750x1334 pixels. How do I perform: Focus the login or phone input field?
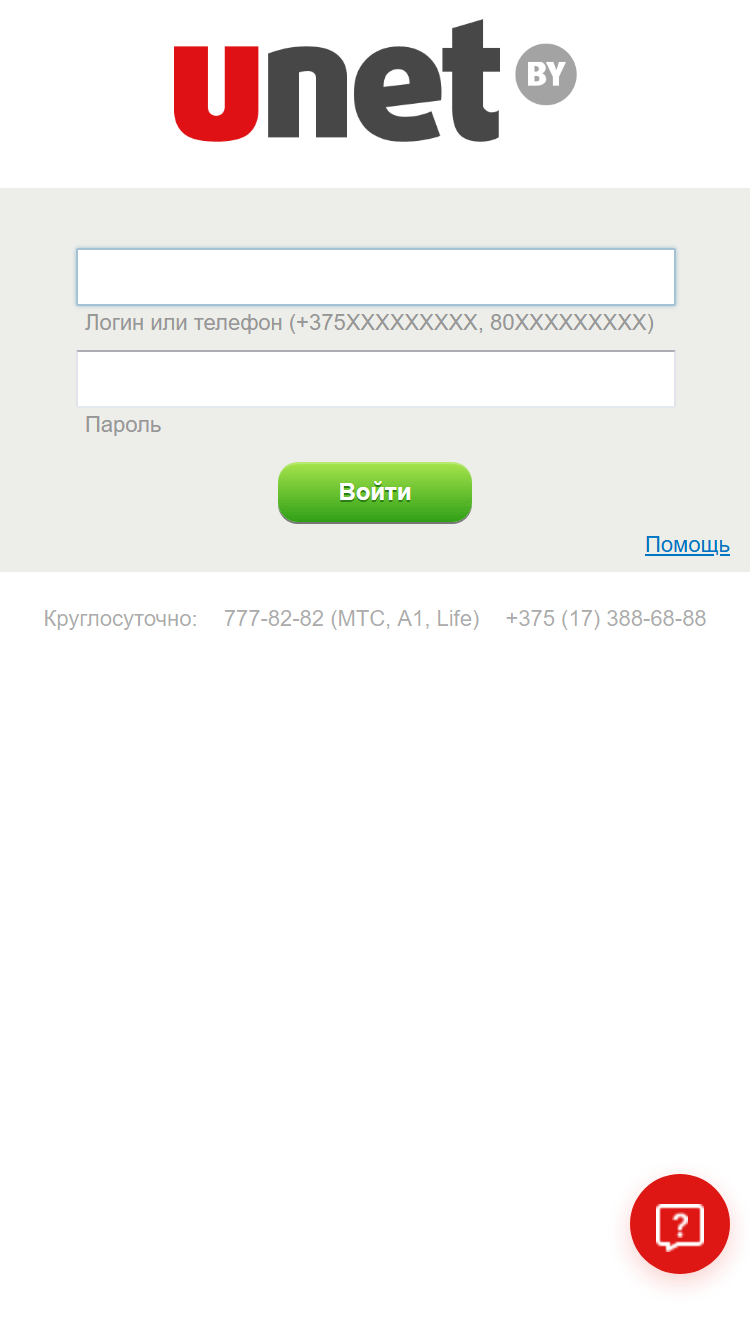pyautogui.click(x=376, y=277)
